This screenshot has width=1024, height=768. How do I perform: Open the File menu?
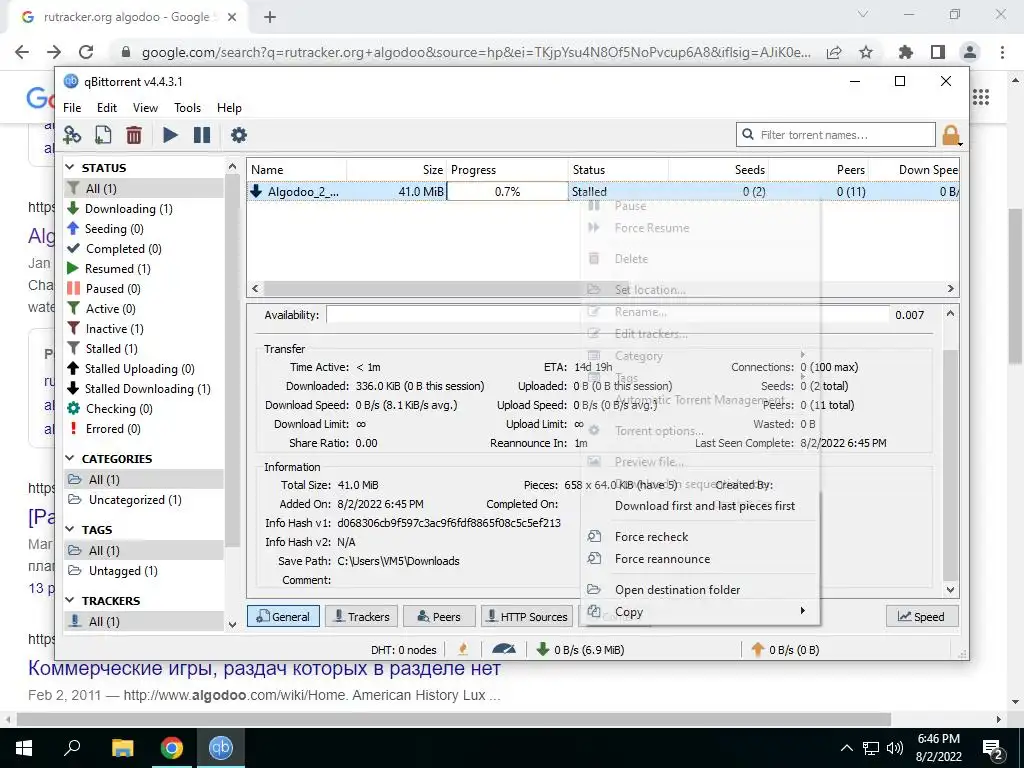pyautogui.click(x=72, y=108)
